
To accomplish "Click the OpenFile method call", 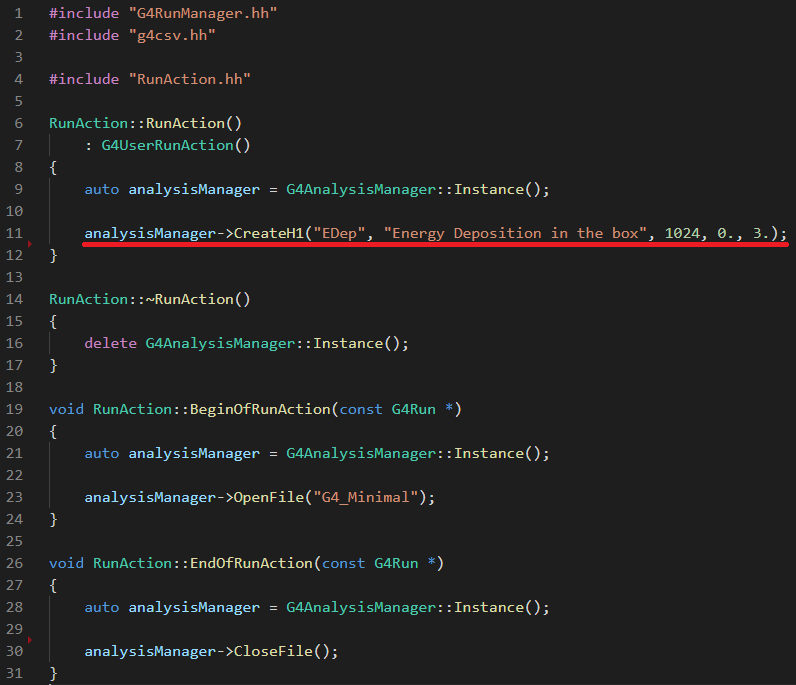I will coord(268,497).
